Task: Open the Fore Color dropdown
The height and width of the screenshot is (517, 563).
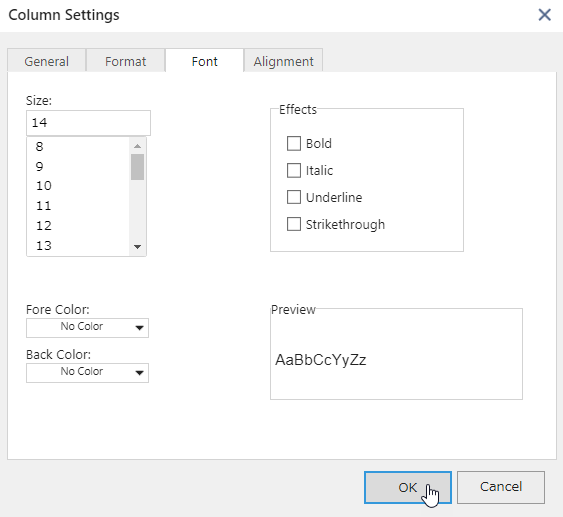Action: (87, 327)
